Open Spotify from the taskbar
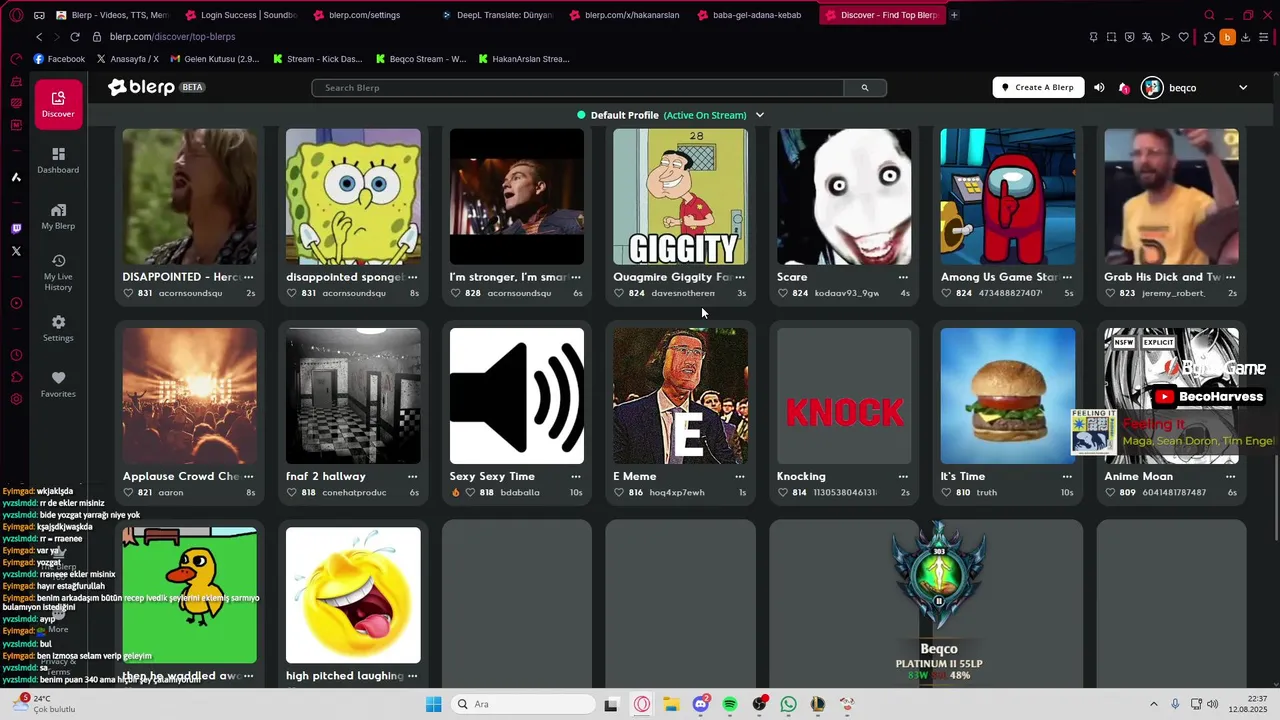Screen dimensions: 1280x720 click(x=730, y=704)
